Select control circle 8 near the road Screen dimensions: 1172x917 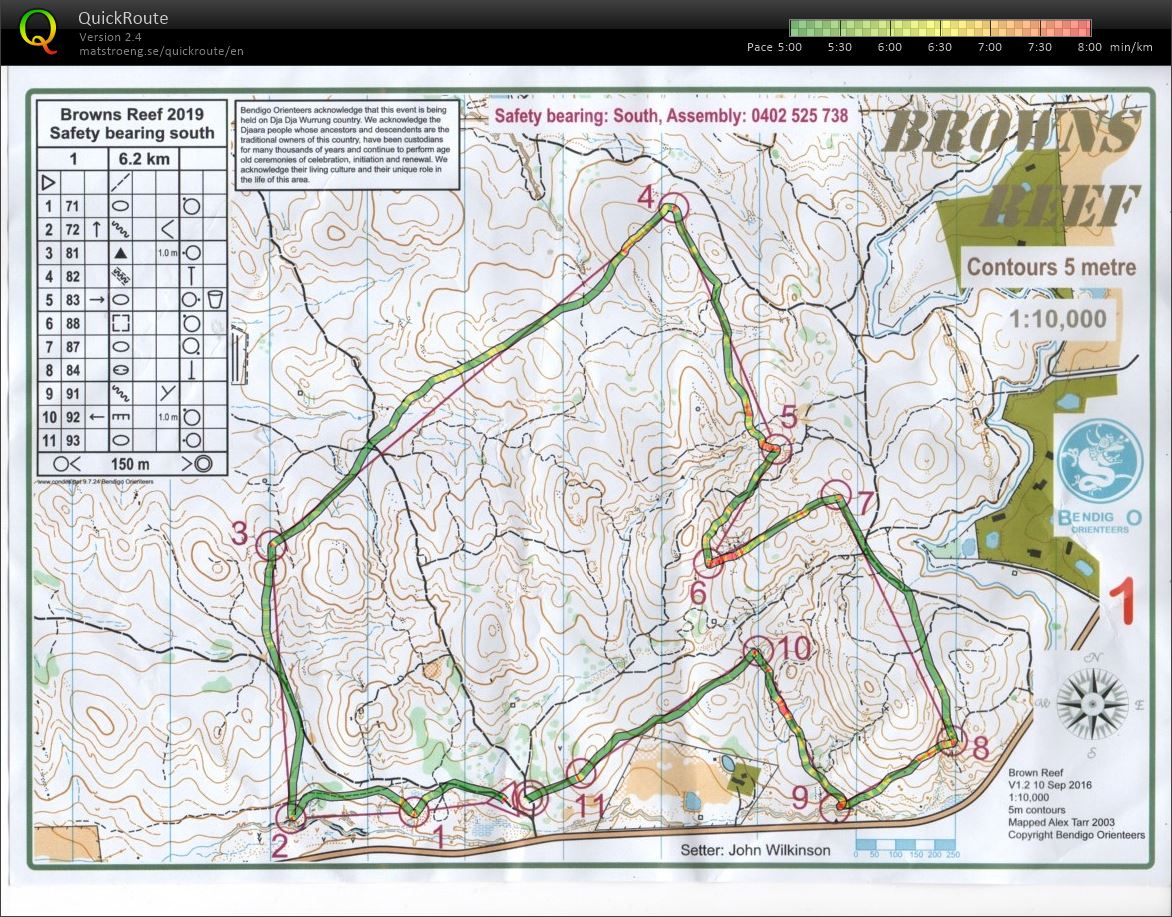point(950,743)
